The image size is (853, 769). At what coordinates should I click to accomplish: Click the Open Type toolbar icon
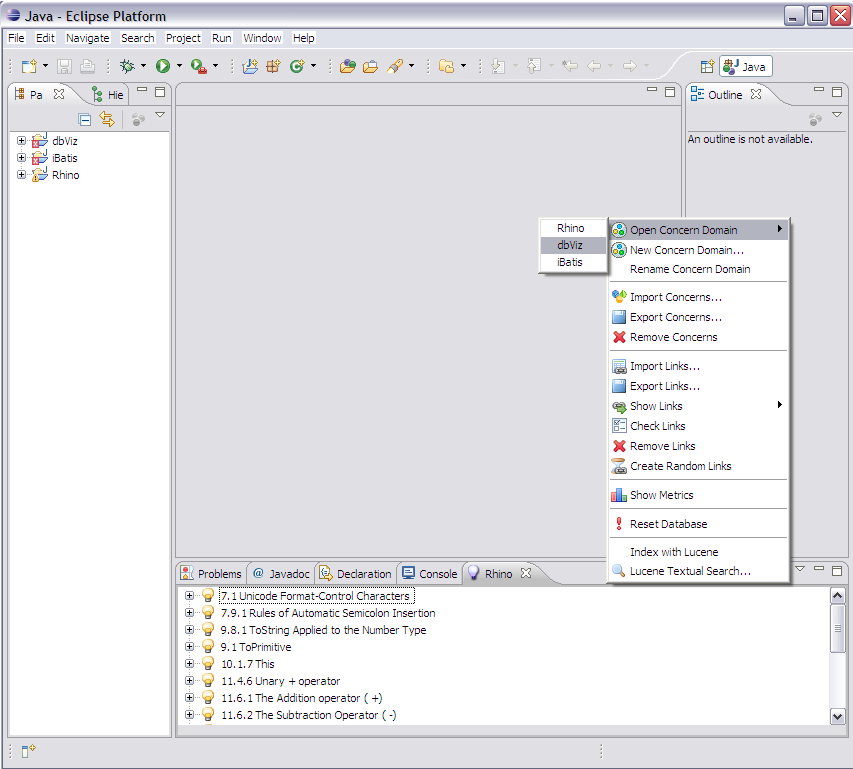pyautogui.click(x=348, y=66)
